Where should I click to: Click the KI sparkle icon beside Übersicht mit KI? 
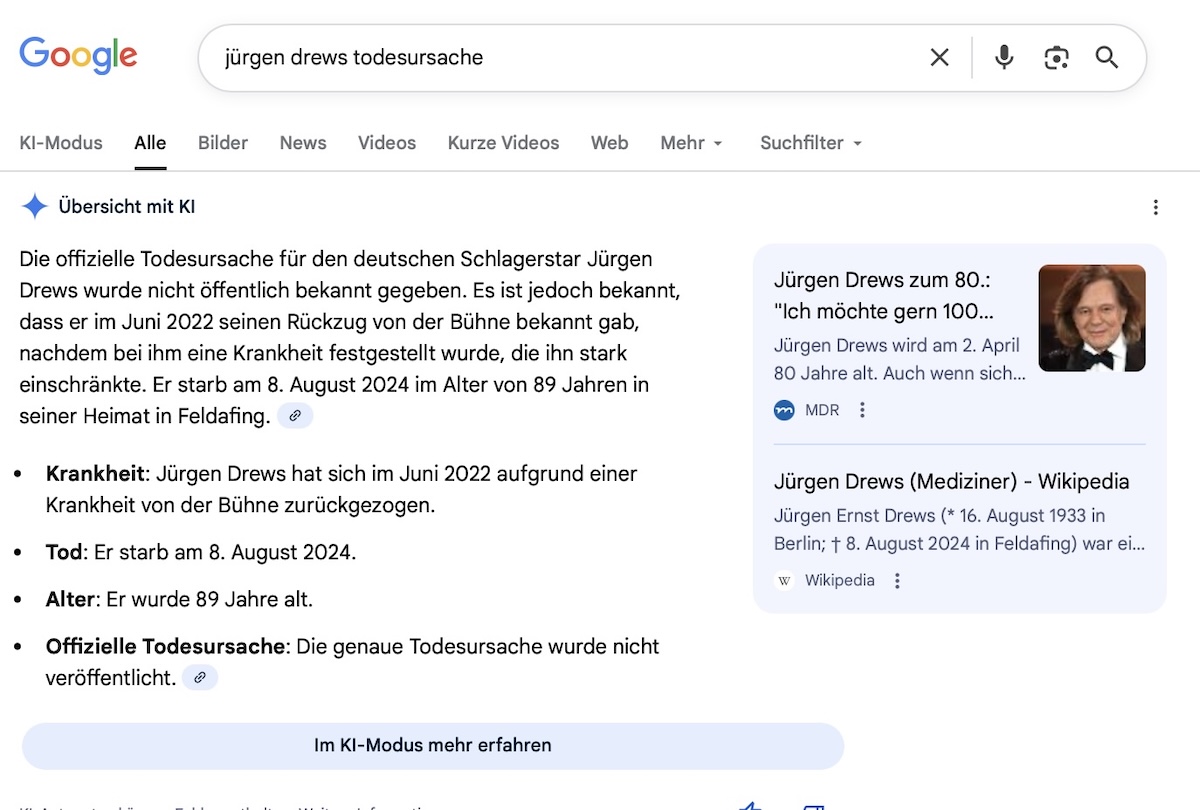(x=34, y=206)
